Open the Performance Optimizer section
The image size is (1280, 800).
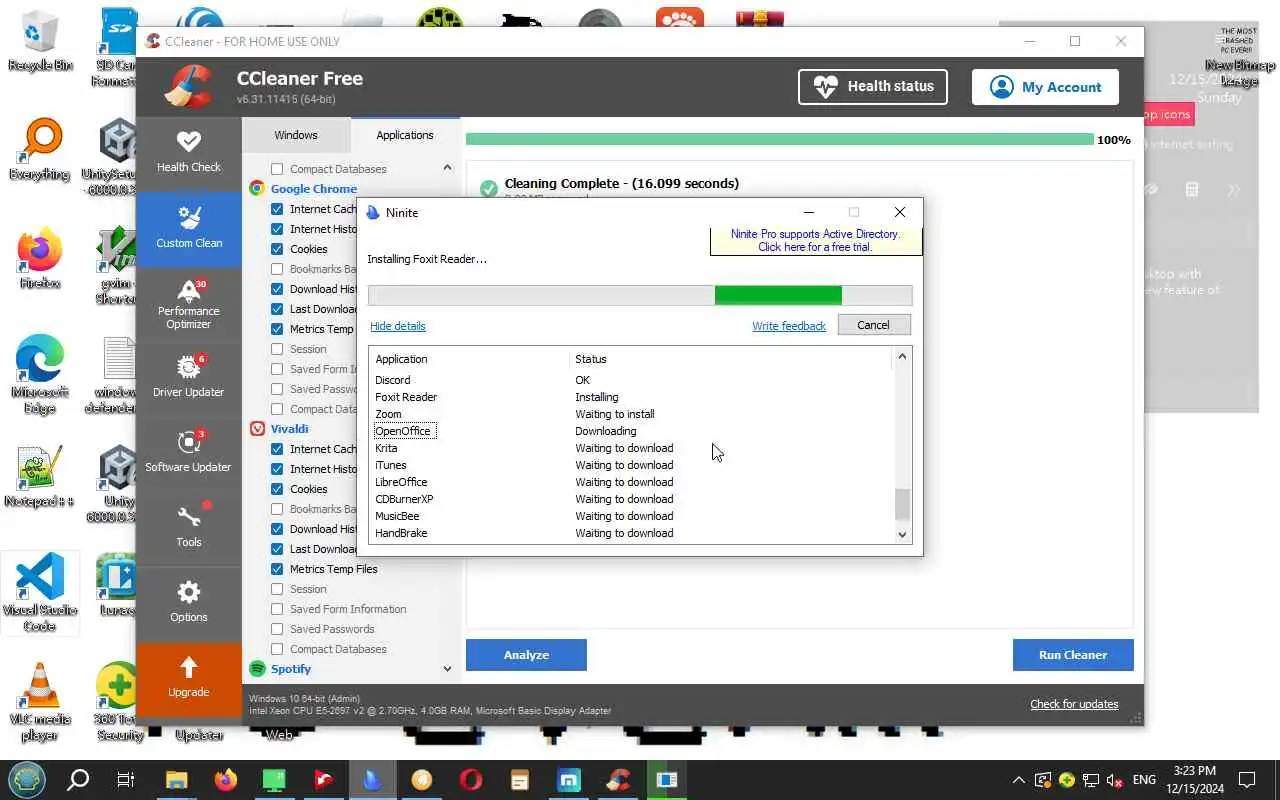tap(189, 303)
